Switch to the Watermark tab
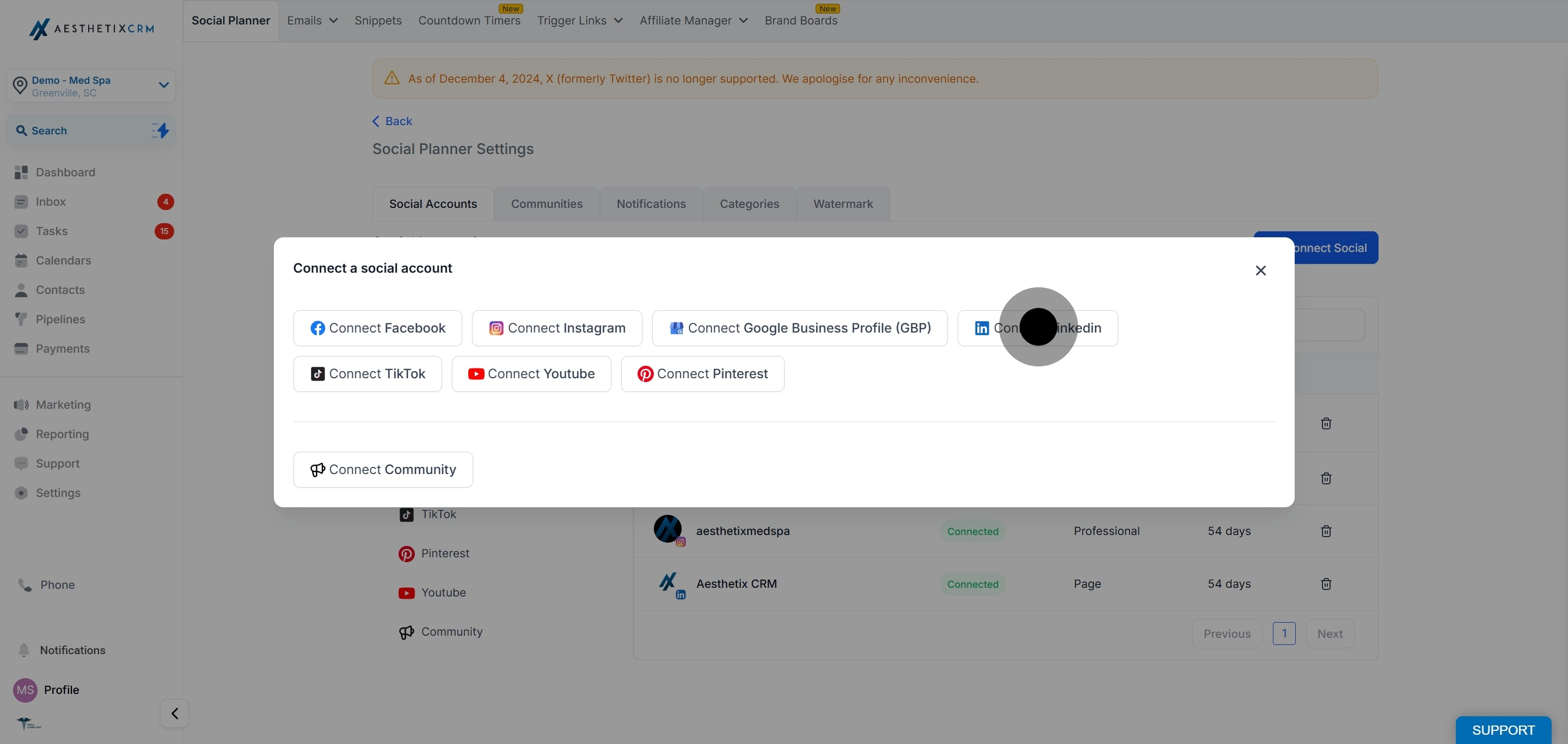This screenshot has width=1568, height=744. 843,204
